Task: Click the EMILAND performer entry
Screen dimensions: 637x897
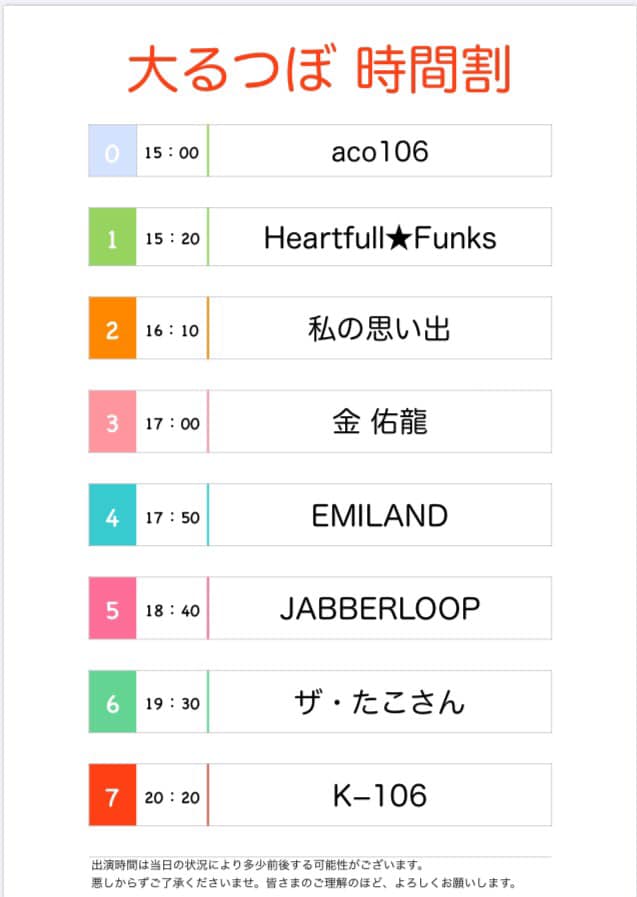Action: tap(379, 516)
